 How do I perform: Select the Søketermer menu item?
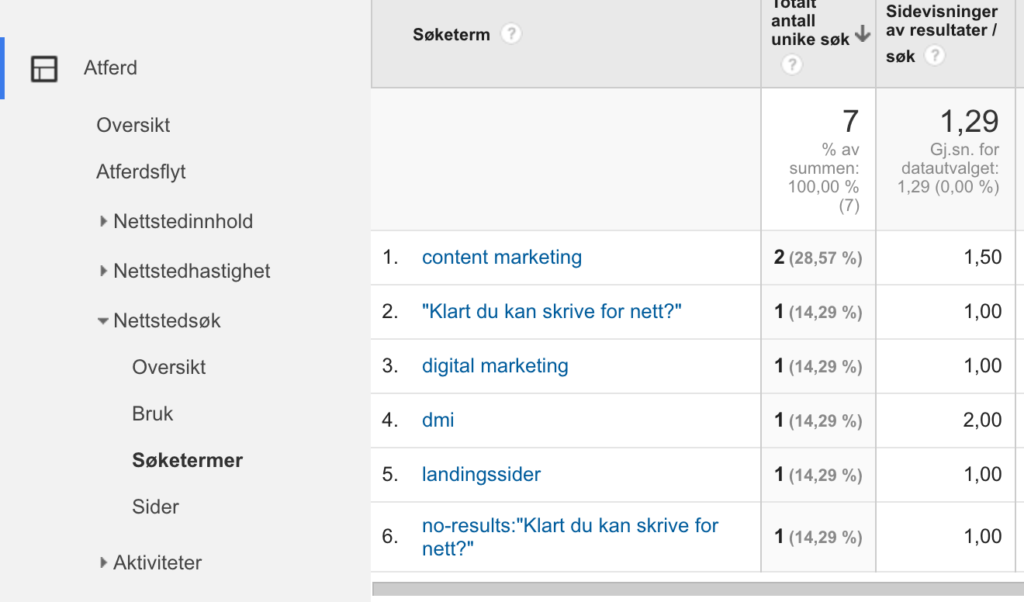(x=187, y=460)
